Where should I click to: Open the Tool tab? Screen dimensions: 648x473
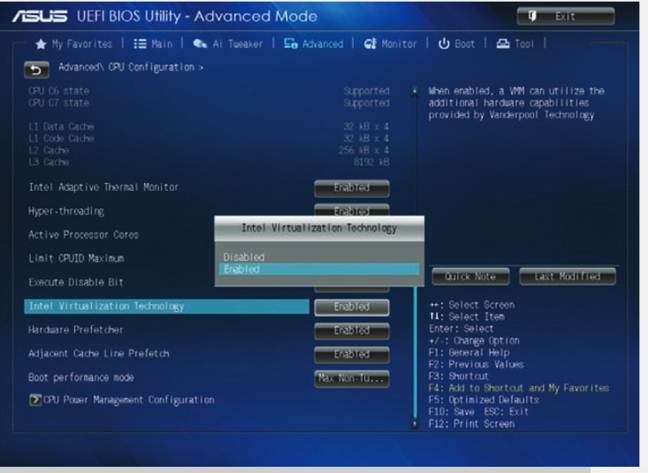[515, 44]
